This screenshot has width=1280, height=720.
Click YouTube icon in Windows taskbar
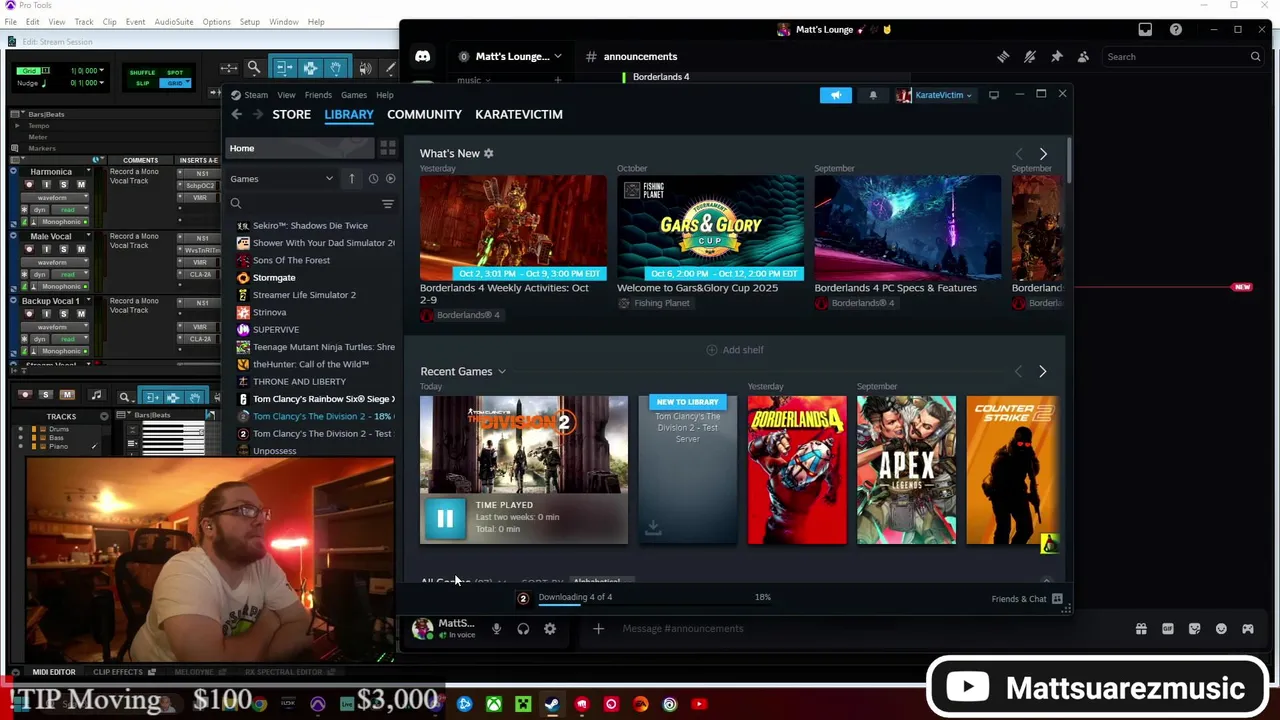[x=699, y=704]
